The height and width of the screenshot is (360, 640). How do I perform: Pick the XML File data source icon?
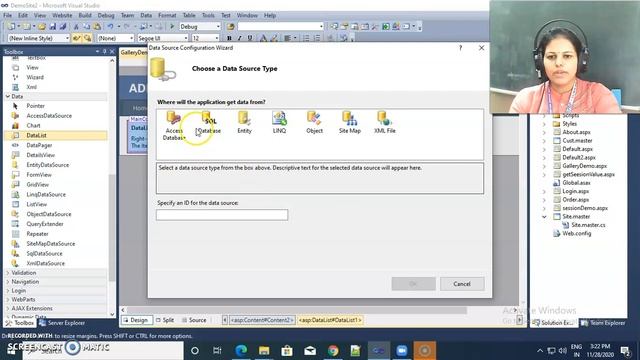coord(384,123)
